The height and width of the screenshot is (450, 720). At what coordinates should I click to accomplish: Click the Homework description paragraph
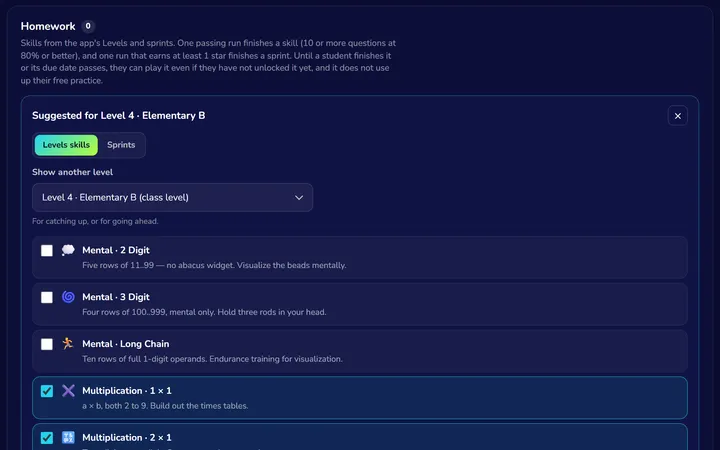tap(208, 62)
